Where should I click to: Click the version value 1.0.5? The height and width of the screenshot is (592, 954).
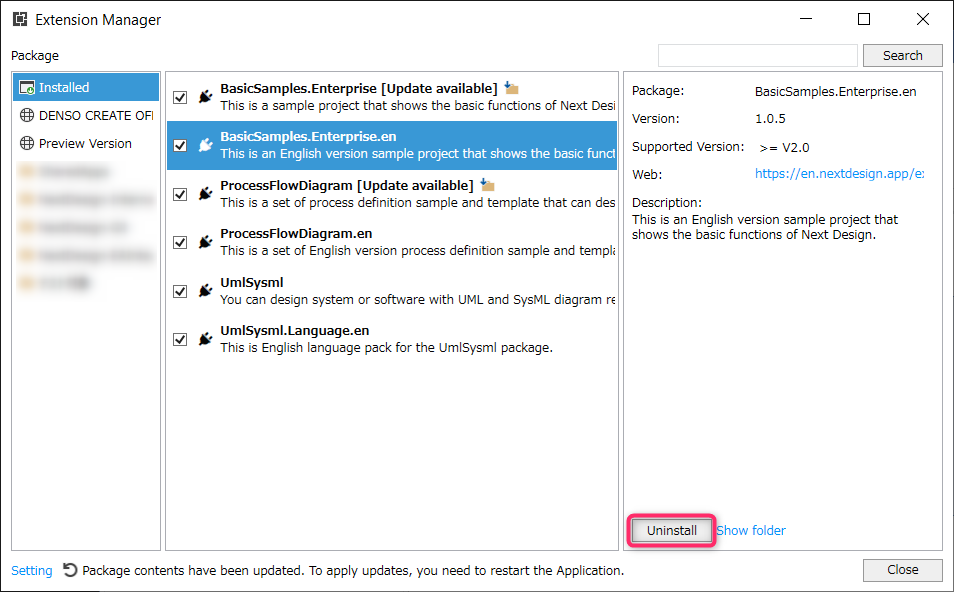click(770, 119)
